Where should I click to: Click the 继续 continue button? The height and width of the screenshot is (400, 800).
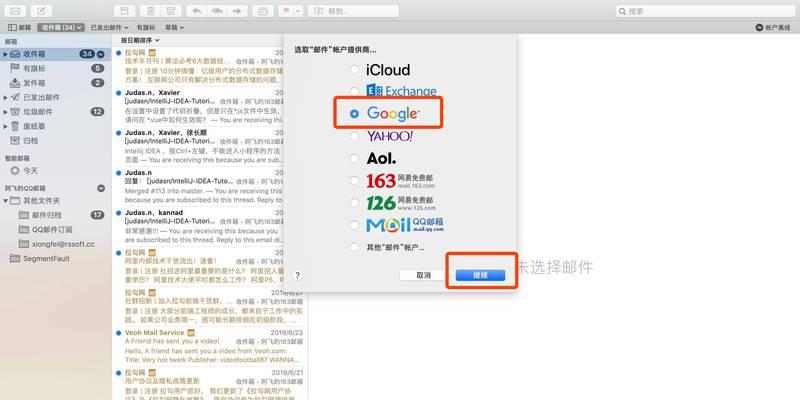click(x=480, y=276)
